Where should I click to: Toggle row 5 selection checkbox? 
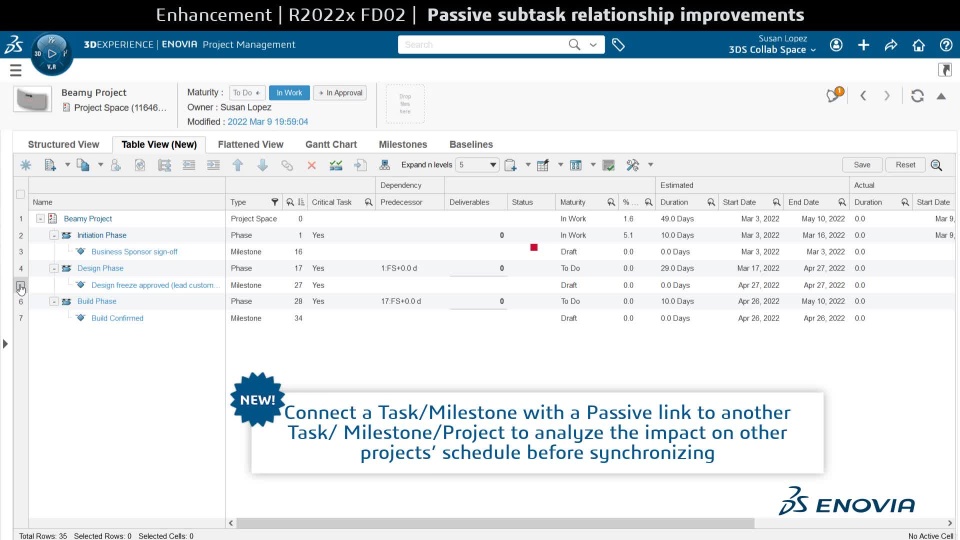click(20, 285)
